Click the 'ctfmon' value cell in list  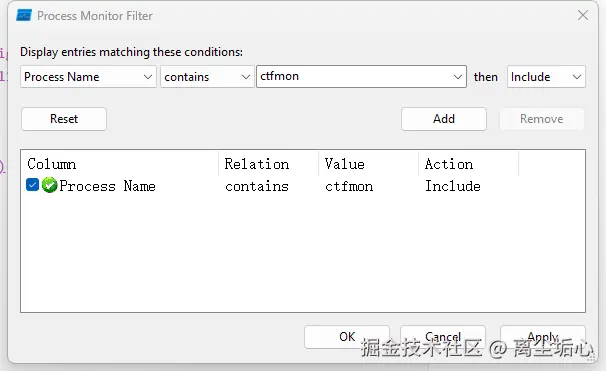pyautogui.click(x=349, y=186)
